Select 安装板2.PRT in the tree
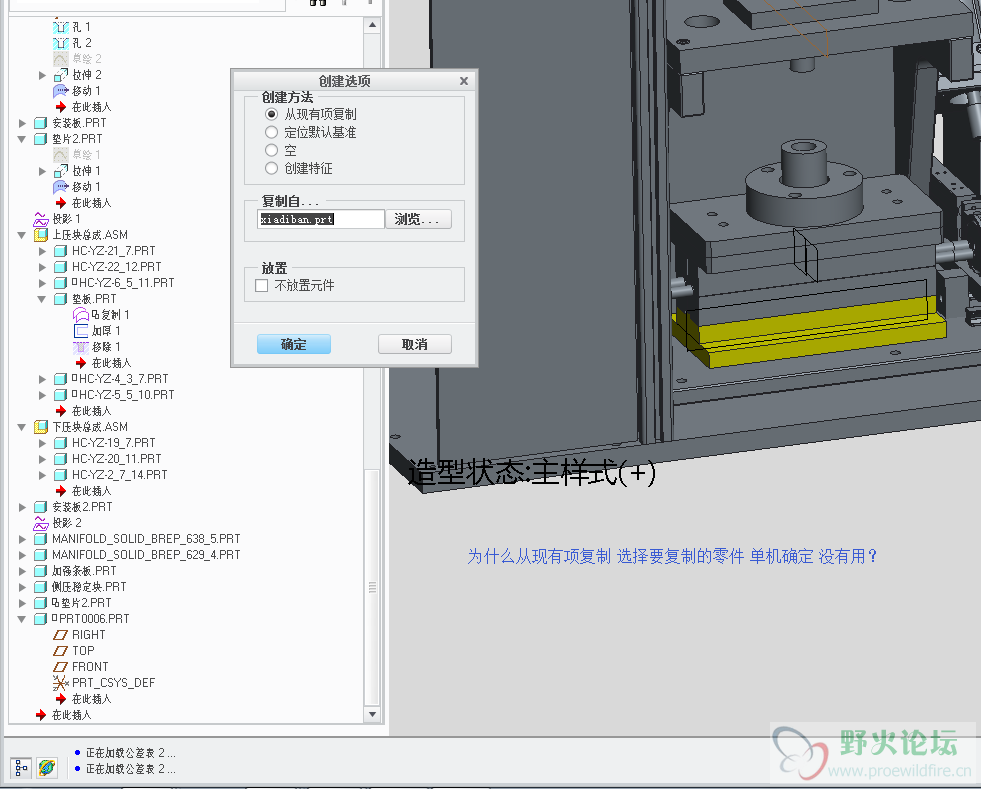The height and width of the screenshot is (789, 981). 82,507
